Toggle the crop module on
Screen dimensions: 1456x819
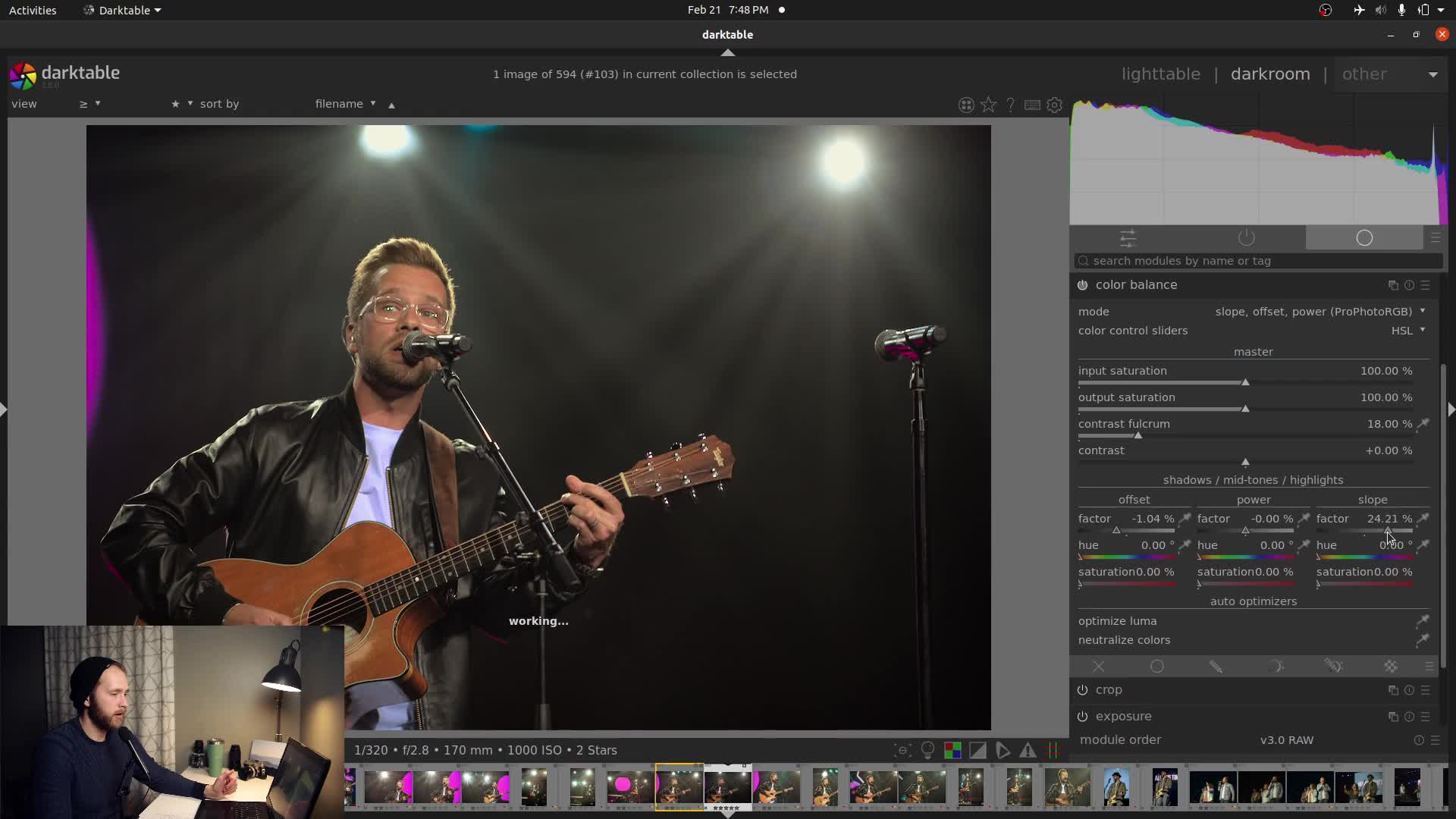1083,690
